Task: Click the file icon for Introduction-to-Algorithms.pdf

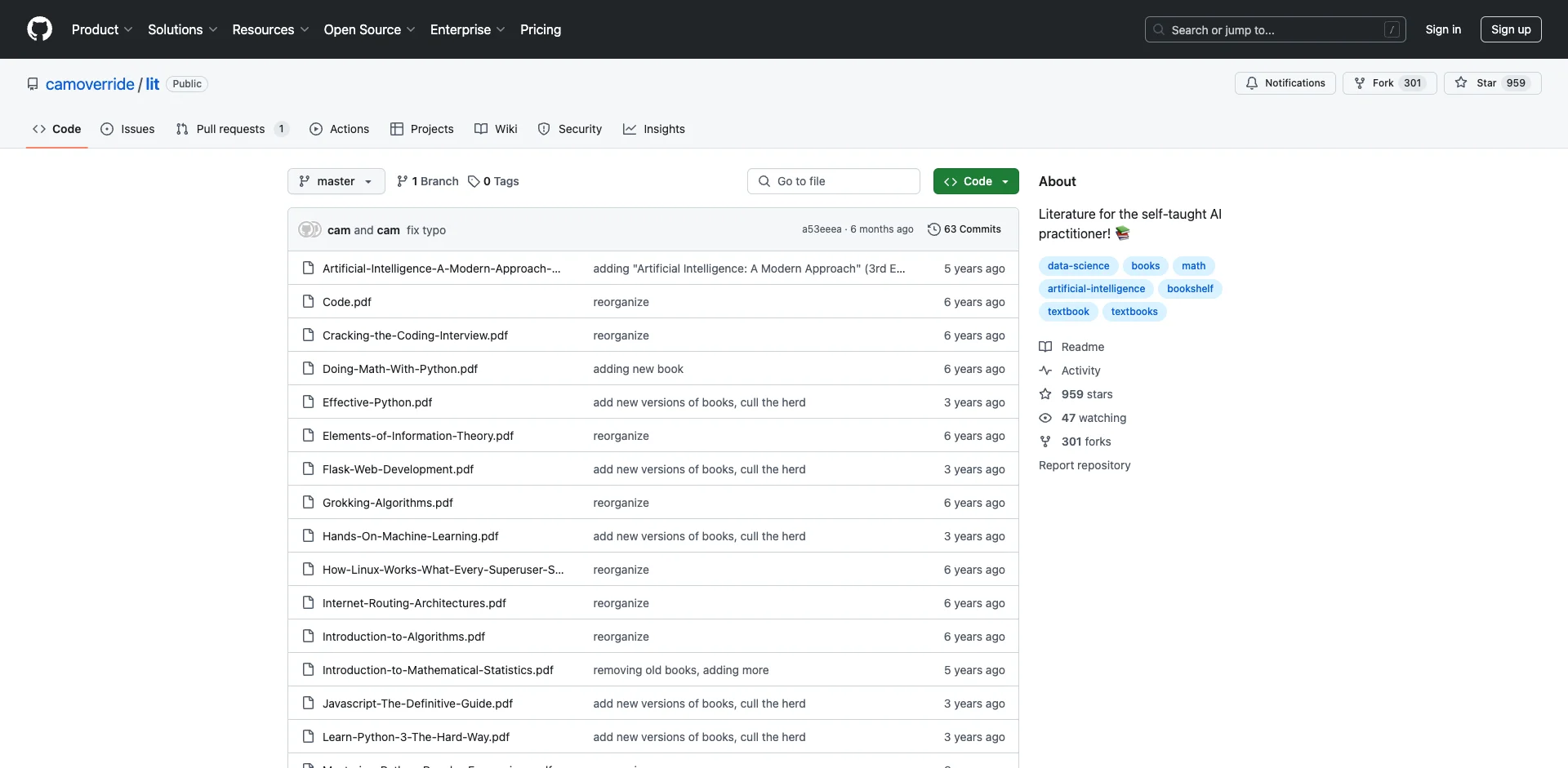Action: 308,636
